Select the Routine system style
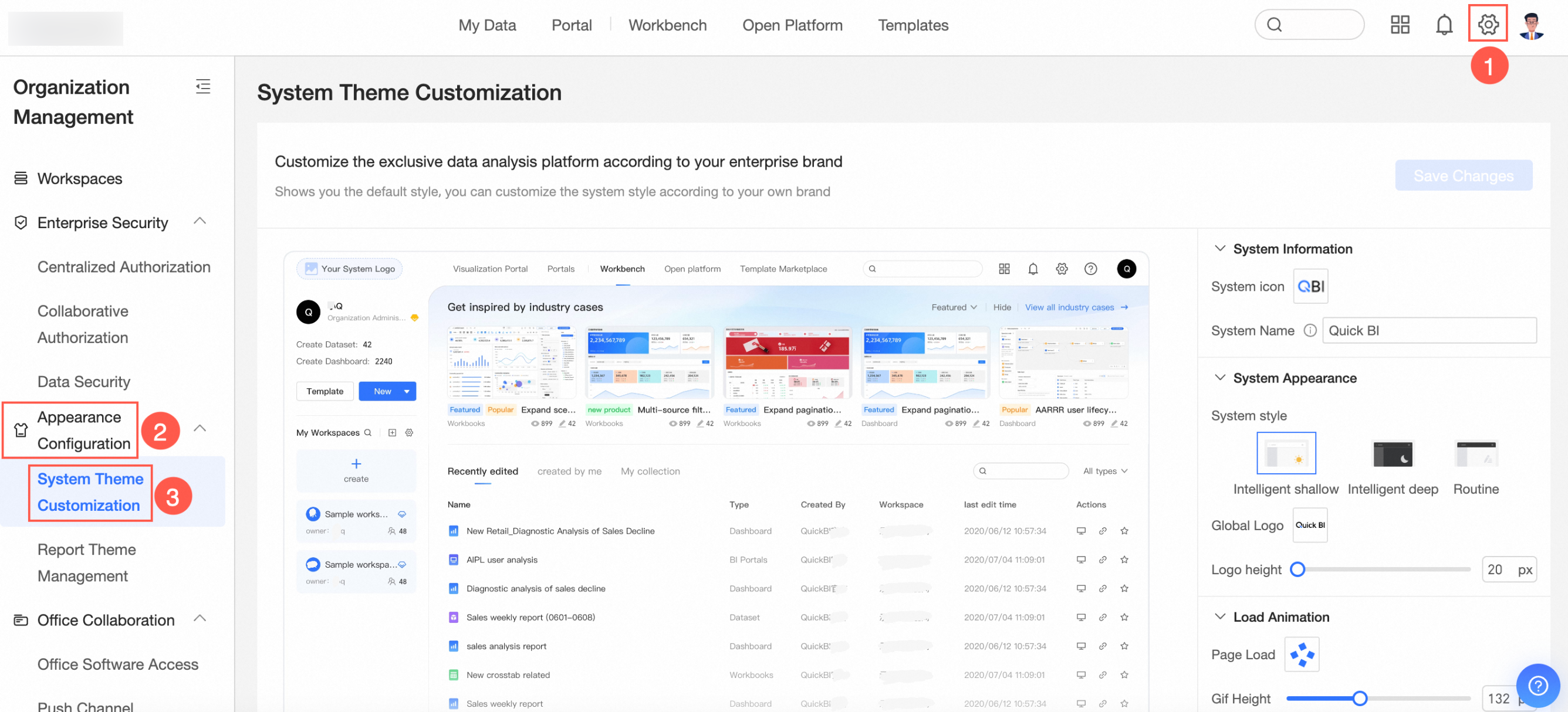Viewport: 1568px width, 712px height. [1475, 453]
